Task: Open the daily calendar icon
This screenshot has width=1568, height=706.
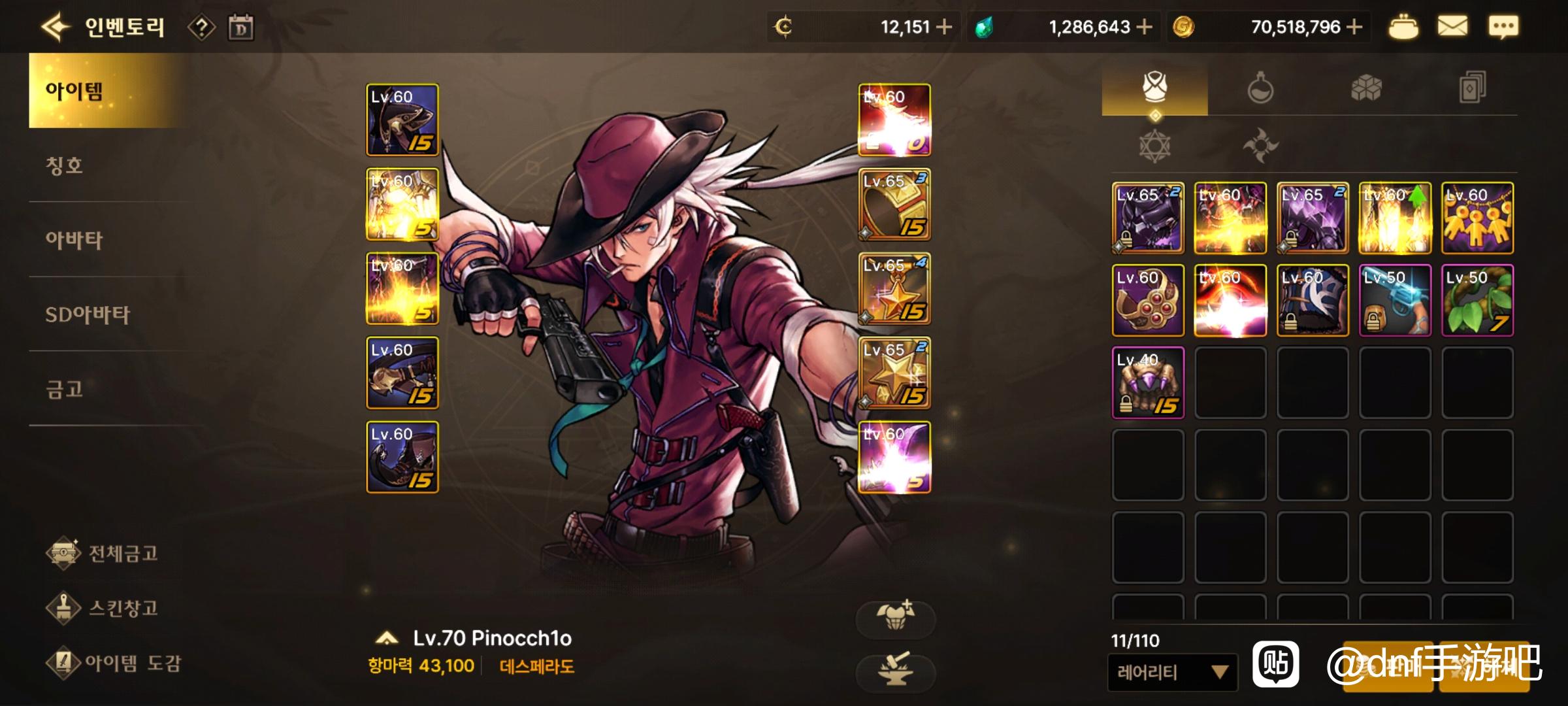Action: point(240,27)
